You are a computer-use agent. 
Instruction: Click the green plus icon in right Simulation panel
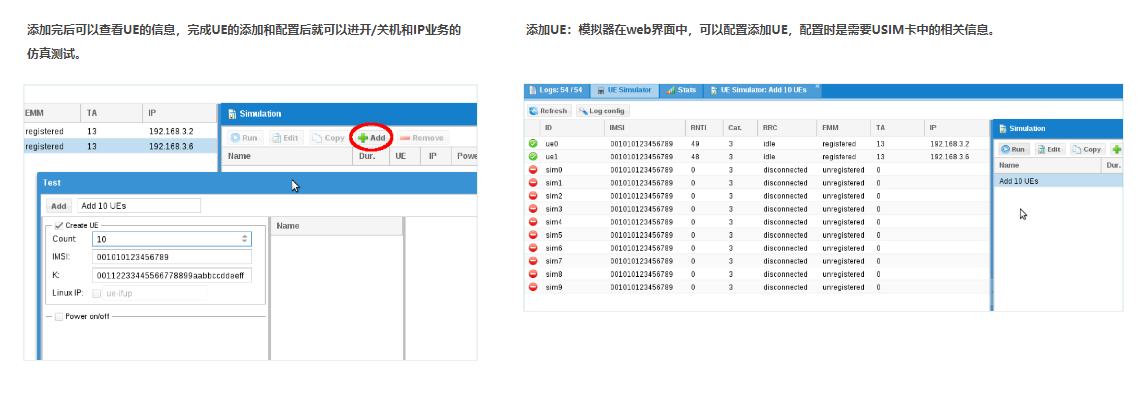(1117, 148)
